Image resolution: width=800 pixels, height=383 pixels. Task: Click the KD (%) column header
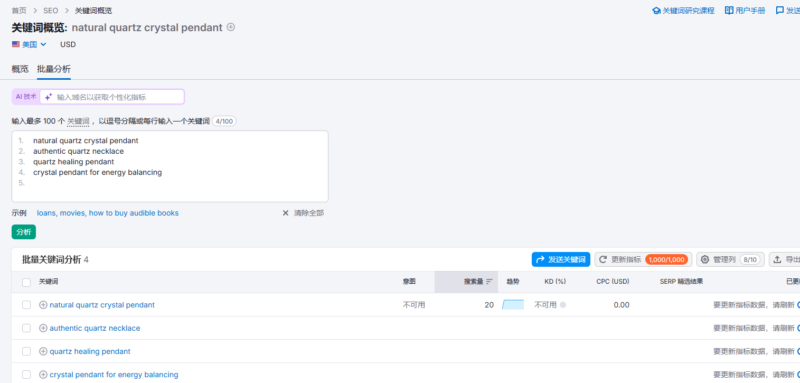[555, 282]
